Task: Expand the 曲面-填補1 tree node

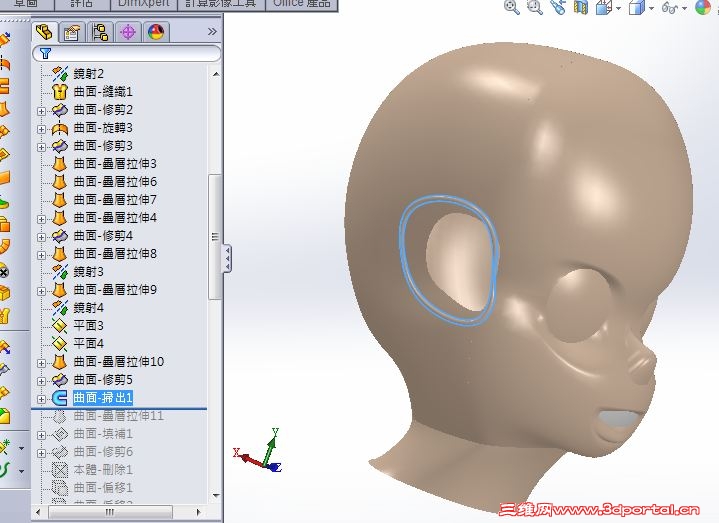Action: 41,435
